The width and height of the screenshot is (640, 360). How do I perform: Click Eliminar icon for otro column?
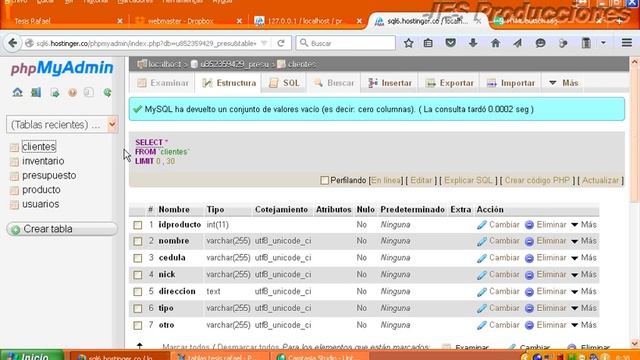click(x=529, y=325)
